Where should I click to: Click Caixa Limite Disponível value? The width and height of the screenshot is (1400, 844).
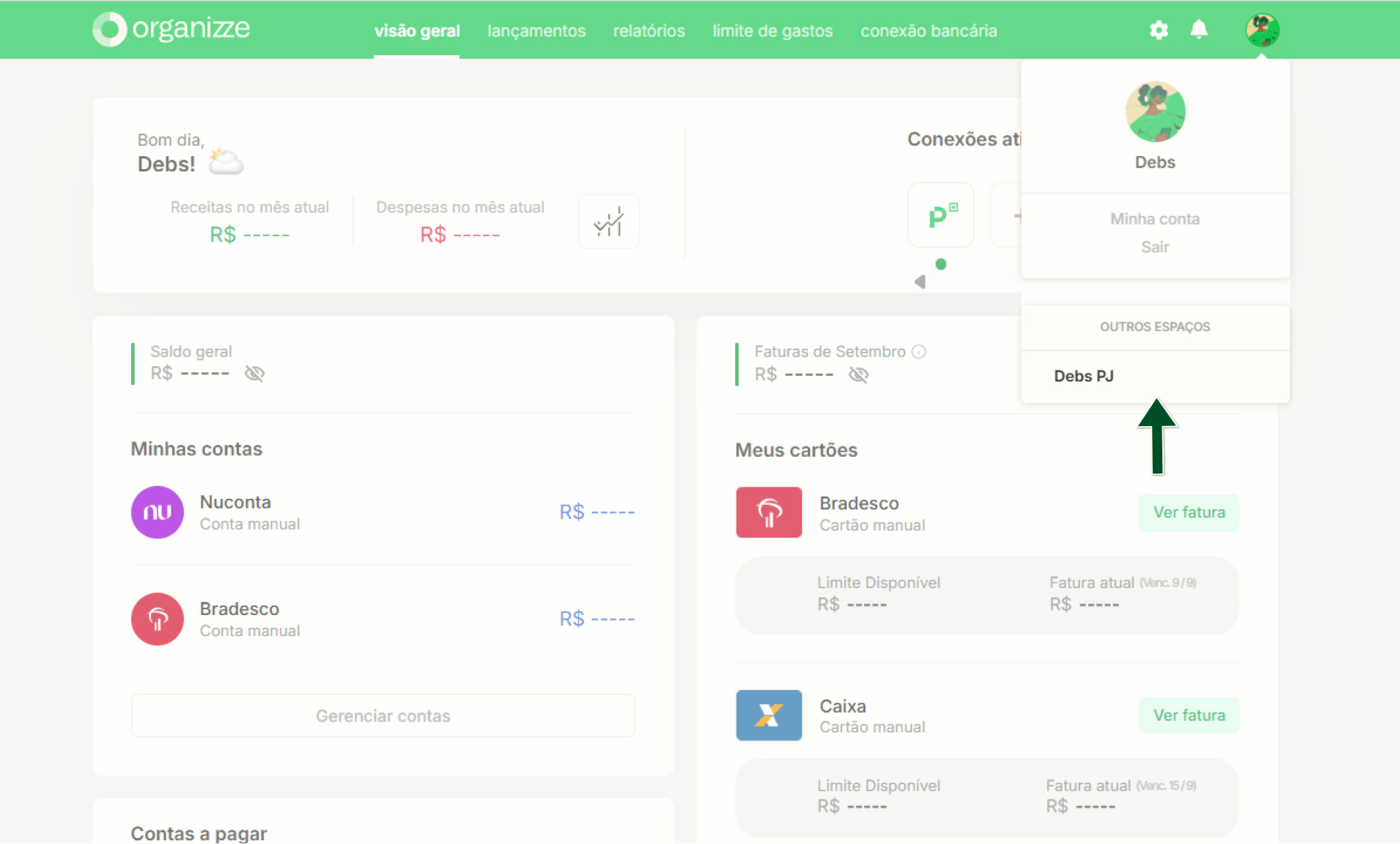[852, 807]
